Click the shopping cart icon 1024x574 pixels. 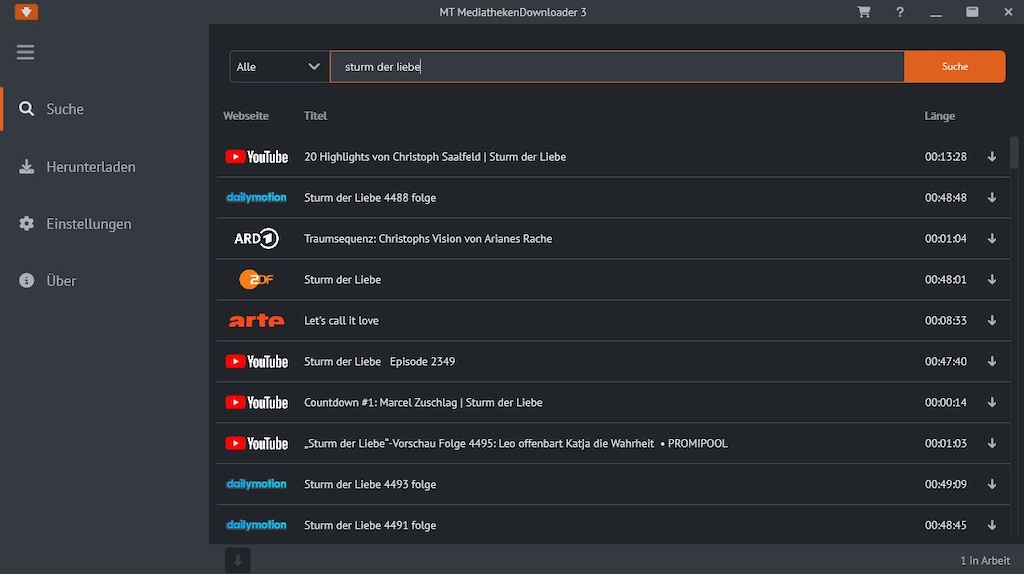click(x=864, y=12)
